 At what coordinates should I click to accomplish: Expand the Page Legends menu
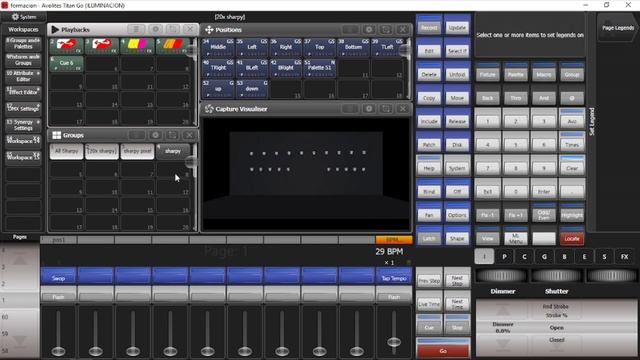click(618, 27)
